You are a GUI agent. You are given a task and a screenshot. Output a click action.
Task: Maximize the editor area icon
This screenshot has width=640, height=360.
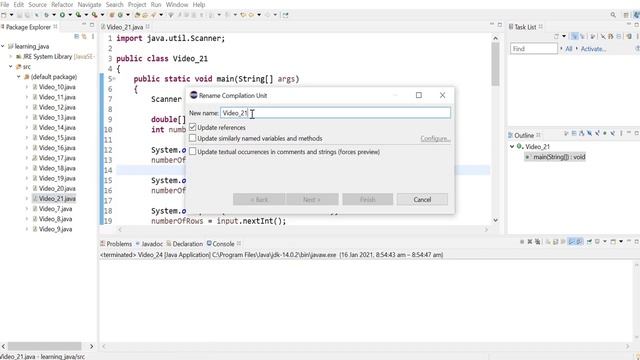(x=500, y=24)
